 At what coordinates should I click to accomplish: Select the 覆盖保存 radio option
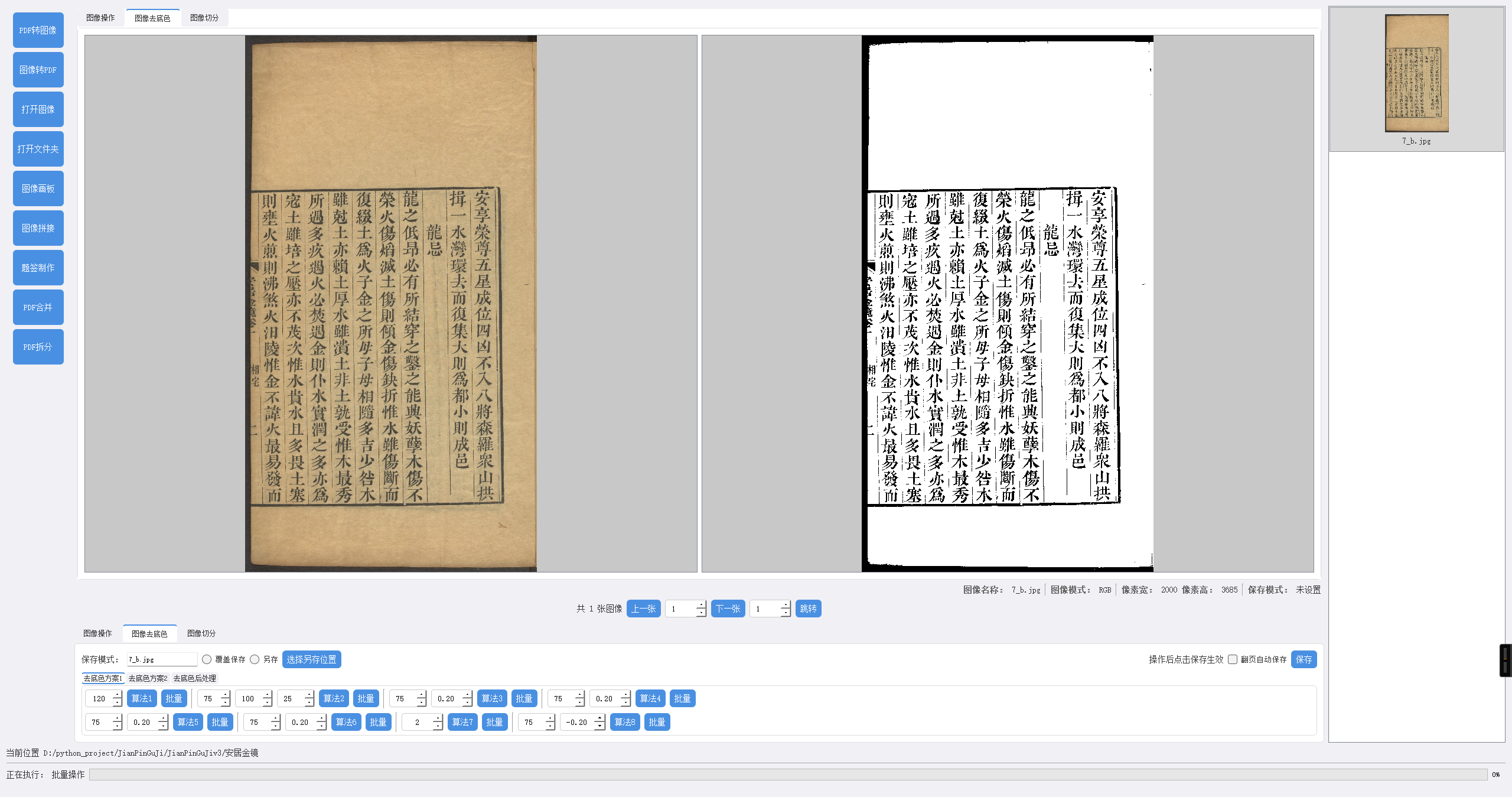(207, 659)
